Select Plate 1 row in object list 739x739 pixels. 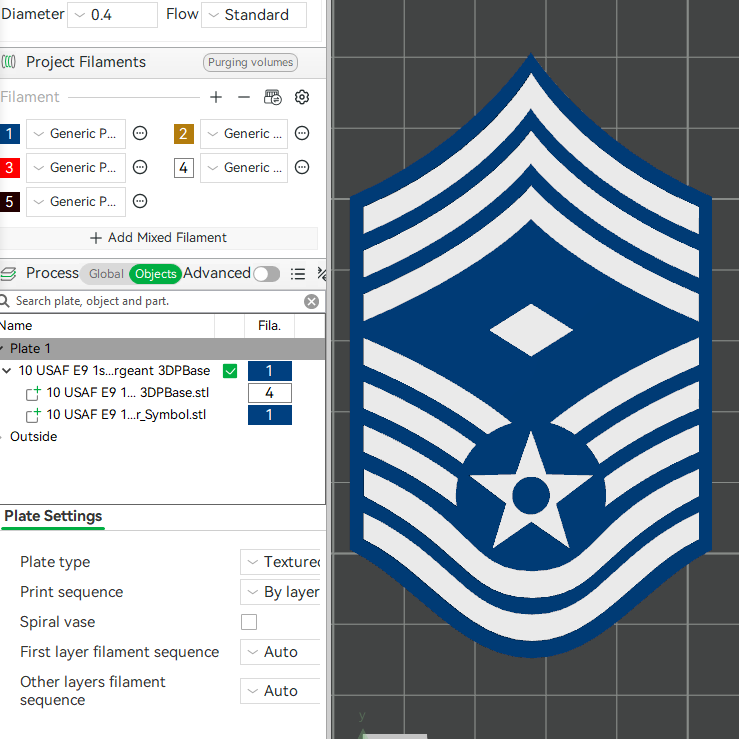point(162,349)
